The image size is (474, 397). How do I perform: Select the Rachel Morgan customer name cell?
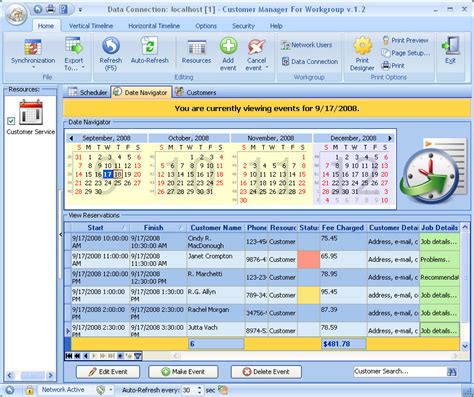click(x=216, y=313)
